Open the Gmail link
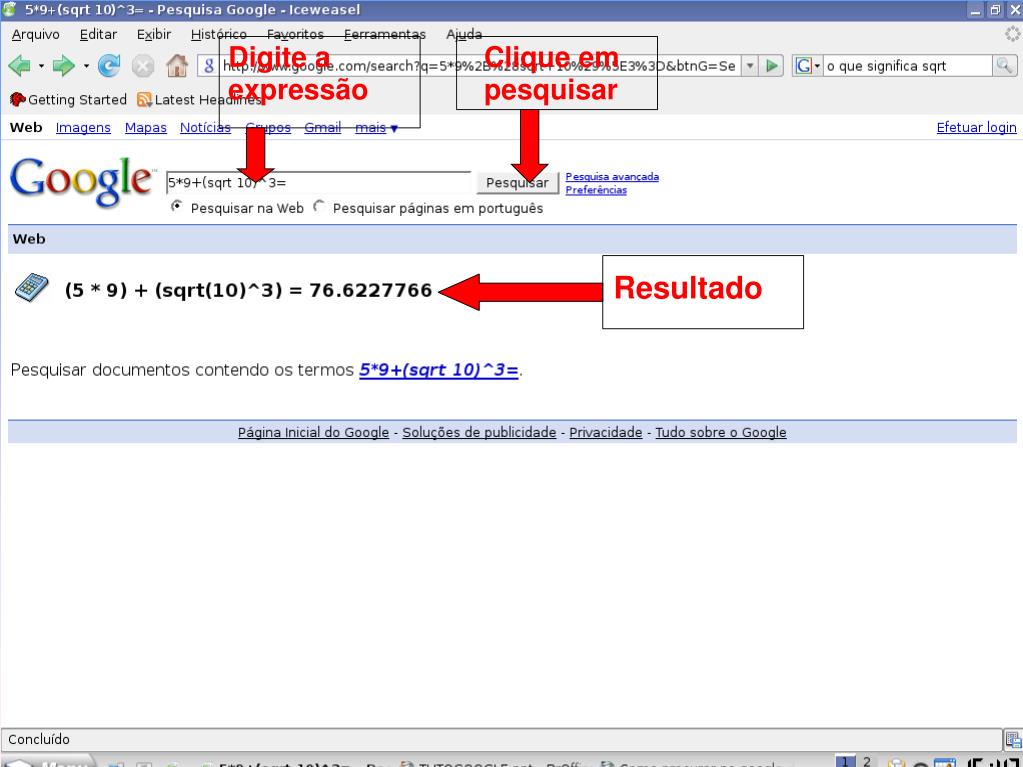The width and height of the screenshot is (1023, 767). [x=323, y=128]
